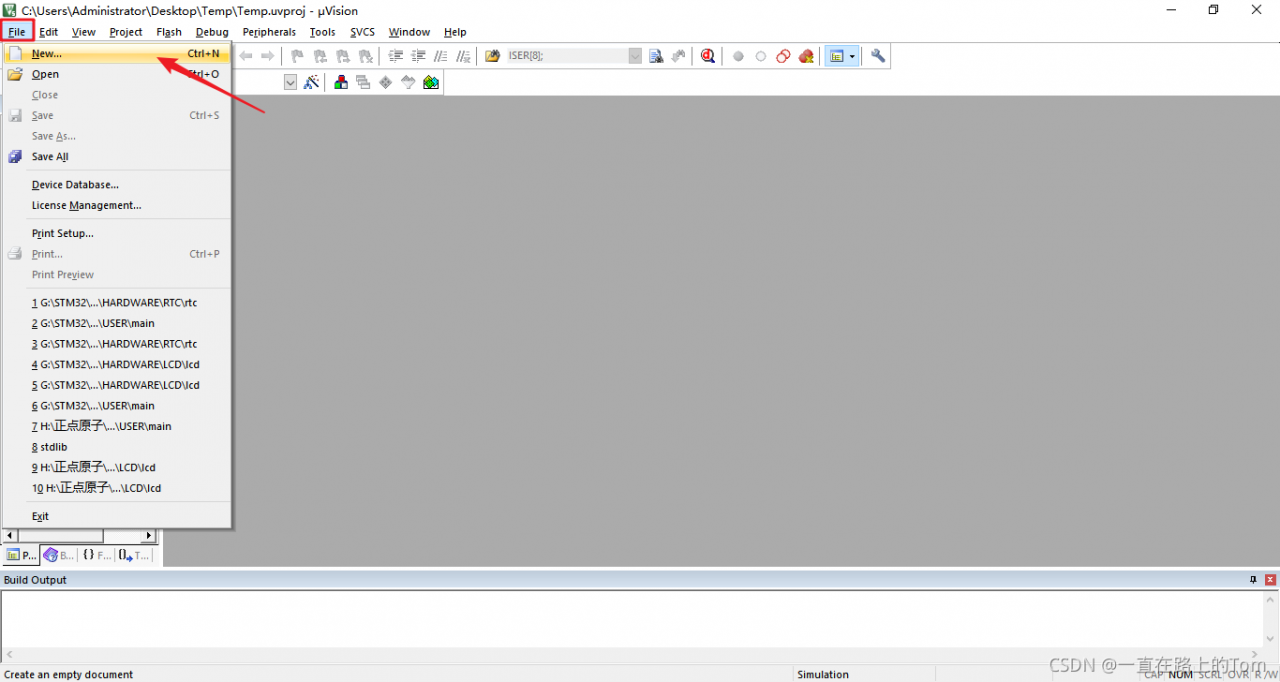Open the Tools menu
The width and height of the screenshot is (1280, 682).
(322, 32)
